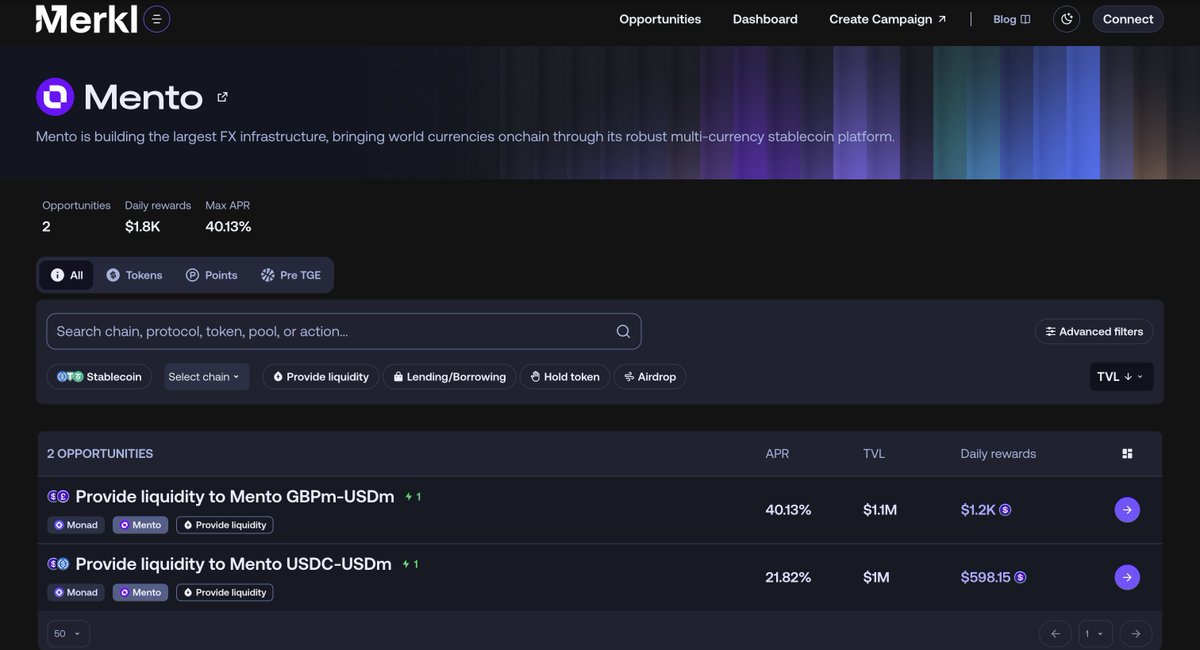Toggle Lending/Borrowing filter chip
1200x650 pixels.
tap(450, 377)
